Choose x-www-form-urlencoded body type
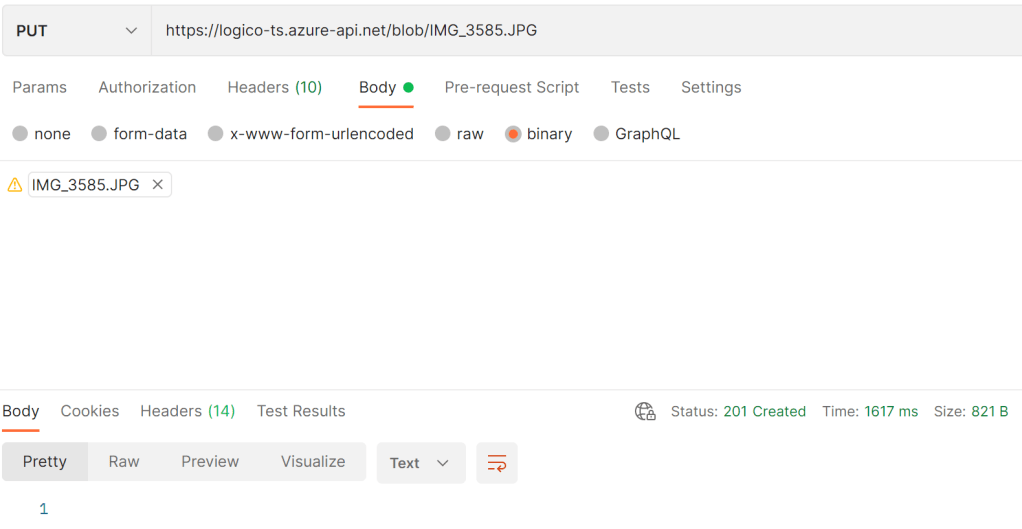Image resolution: width=1022 pixels, height=529 pixels. point(215,134)
